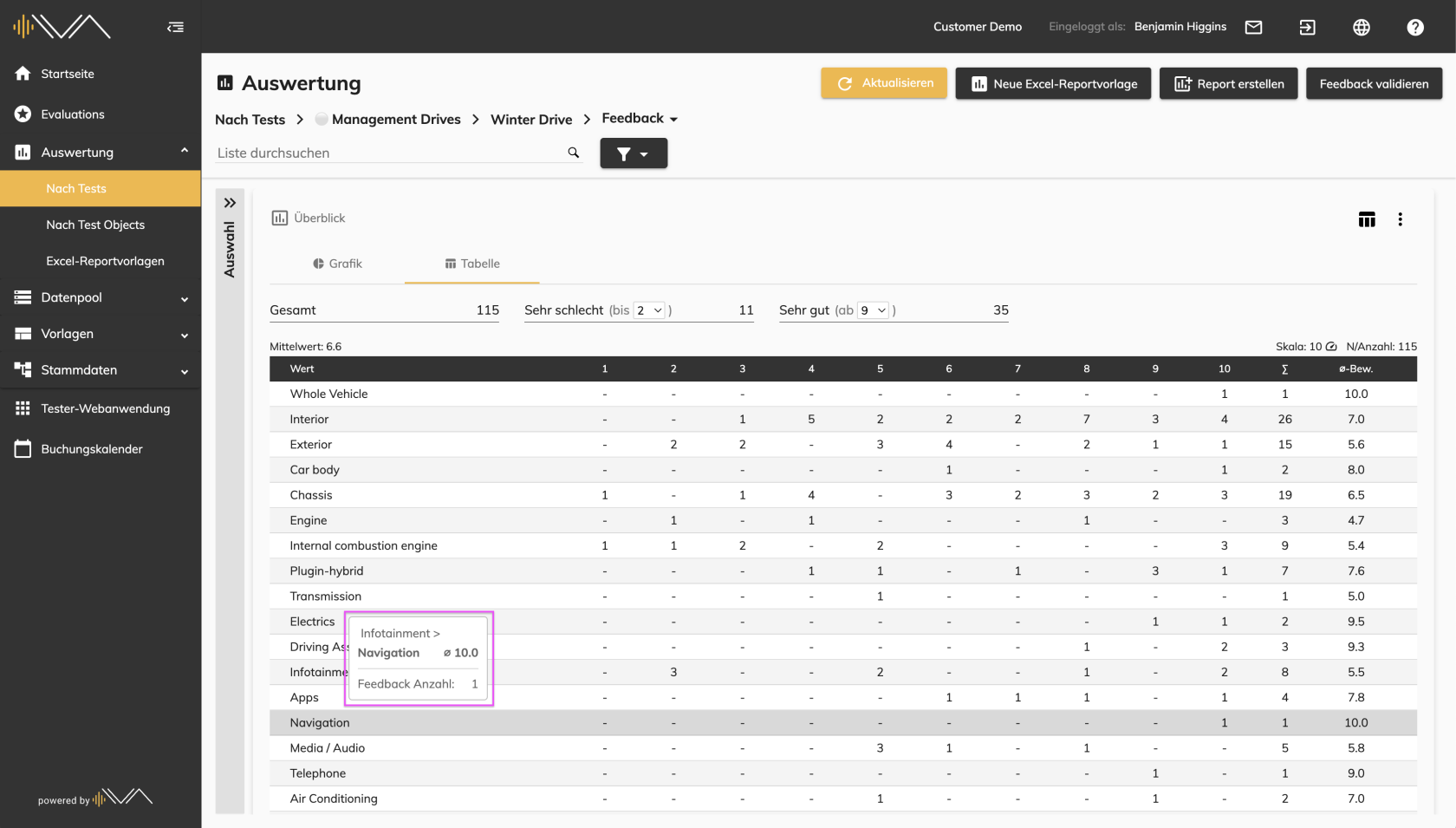The width and height of the screenshot is (1456, 828).
Task: Focus the Liste durchsuchen search field
Action: [390, 153]
